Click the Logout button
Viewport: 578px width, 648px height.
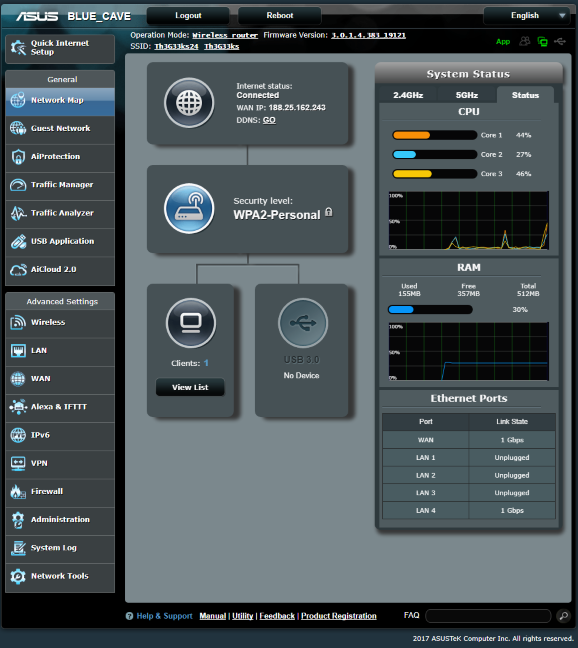click(x=188, y=16)
